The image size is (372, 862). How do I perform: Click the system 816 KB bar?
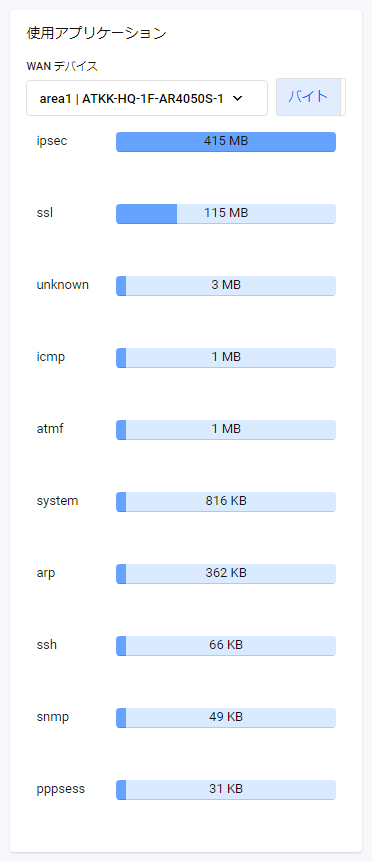[226, 502]
